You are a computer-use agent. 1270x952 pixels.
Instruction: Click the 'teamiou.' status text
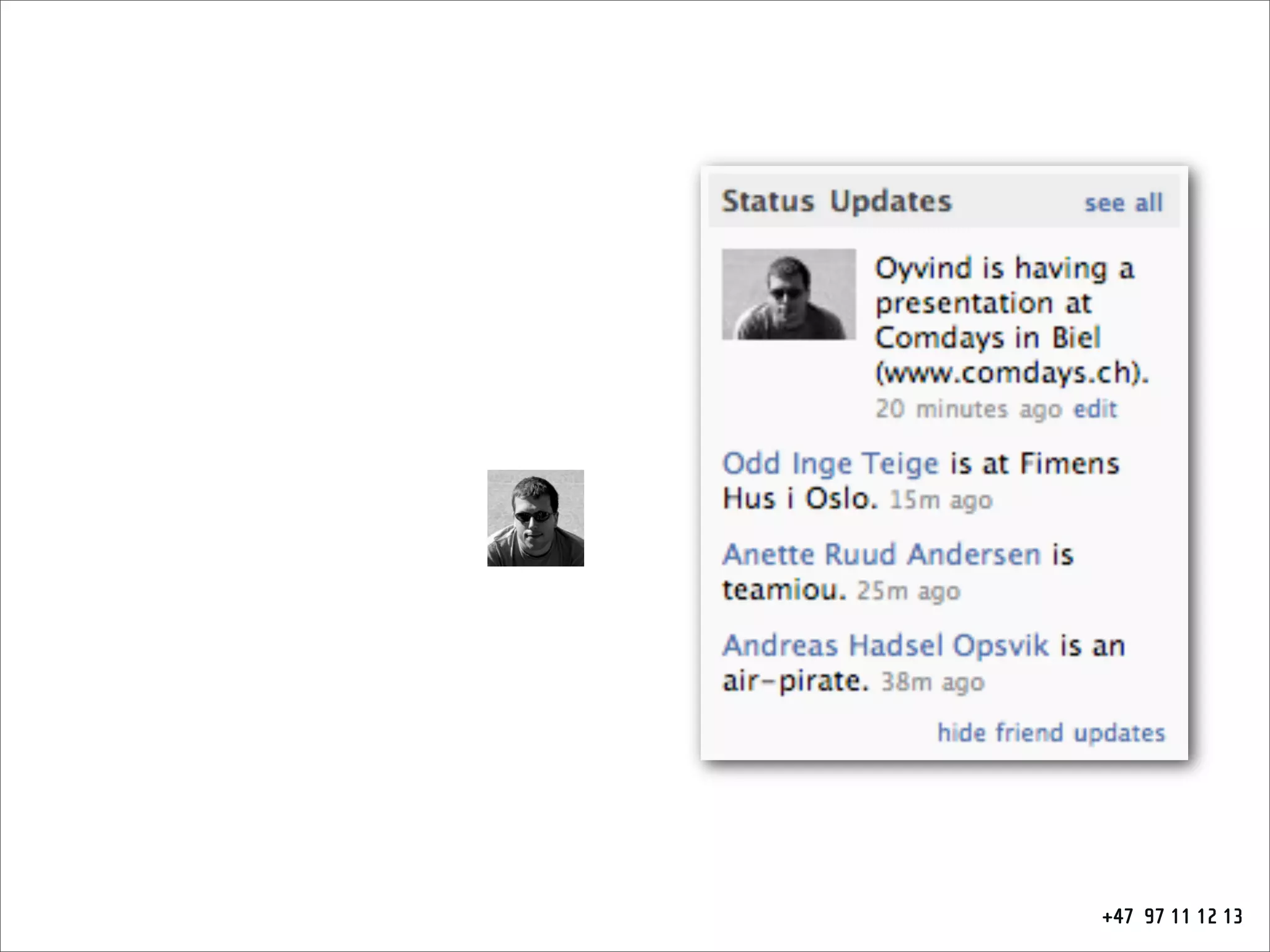click(784, 589)
